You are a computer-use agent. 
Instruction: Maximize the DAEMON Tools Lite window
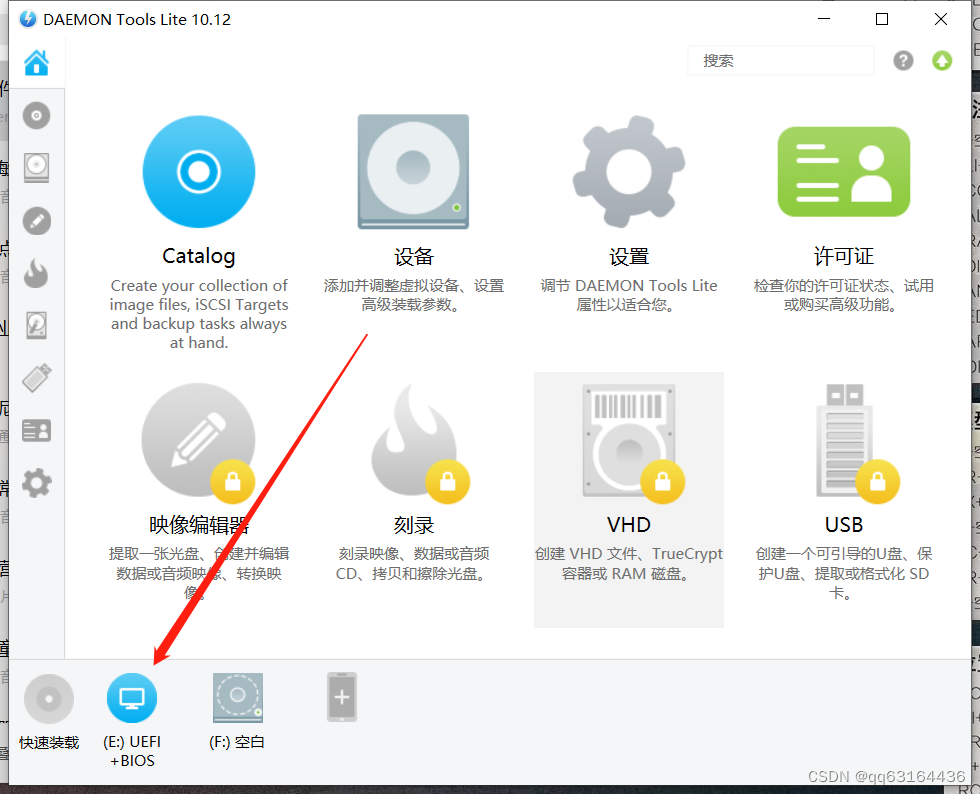click(x=882, y=19)
